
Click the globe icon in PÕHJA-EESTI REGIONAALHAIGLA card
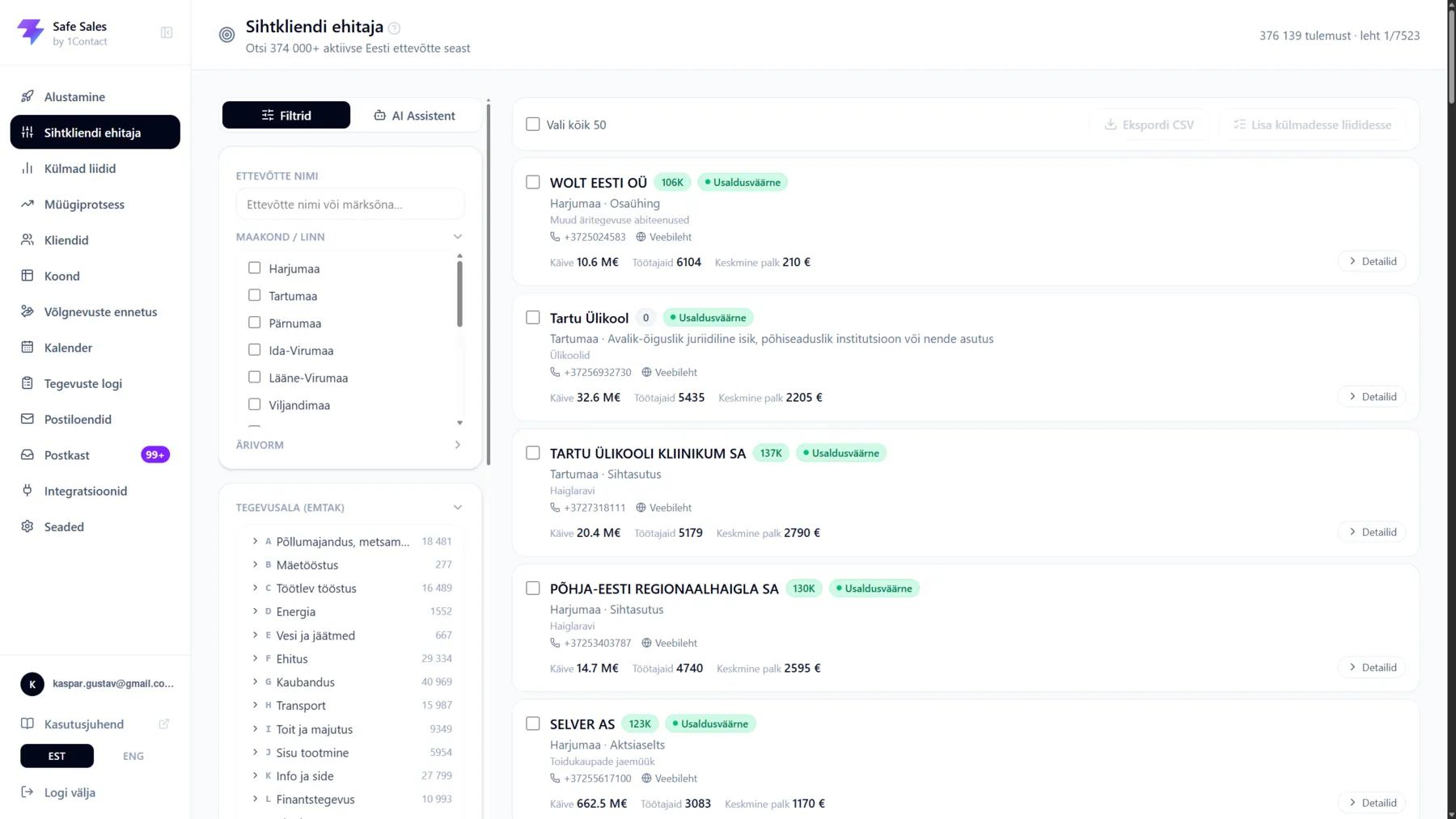click(x=646, y=644)
